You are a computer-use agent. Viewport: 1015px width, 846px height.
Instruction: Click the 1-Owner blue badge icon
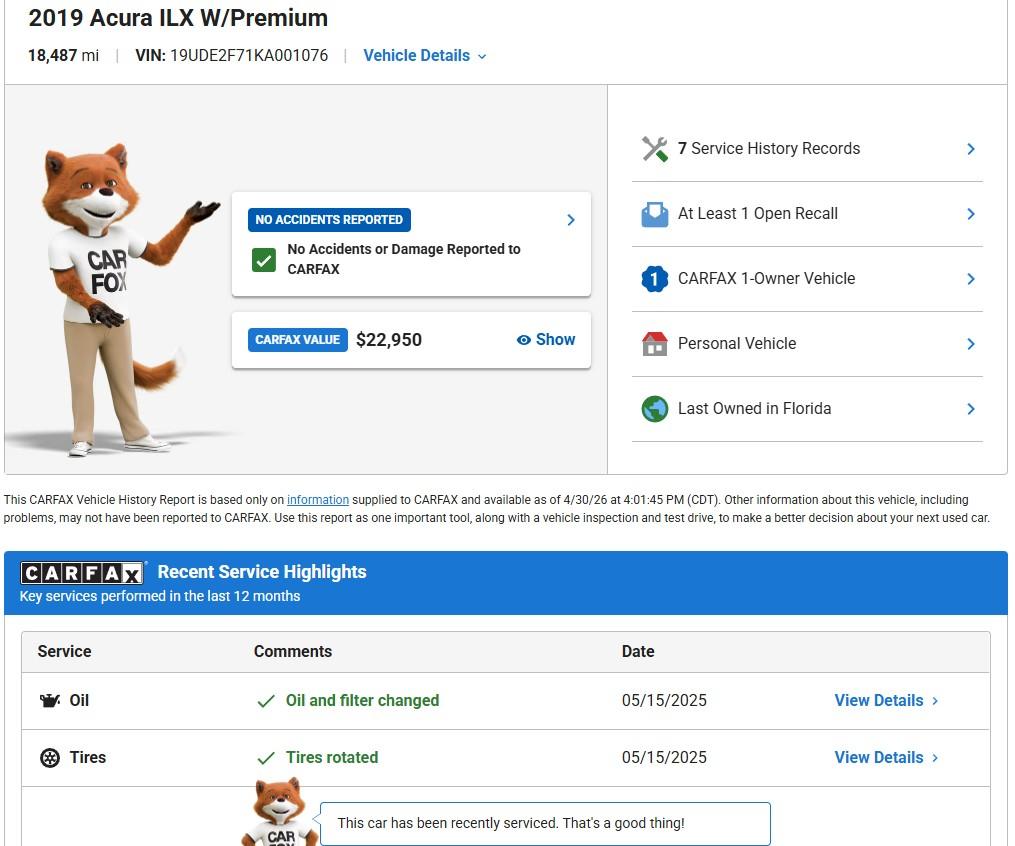[x=654, y=279]
